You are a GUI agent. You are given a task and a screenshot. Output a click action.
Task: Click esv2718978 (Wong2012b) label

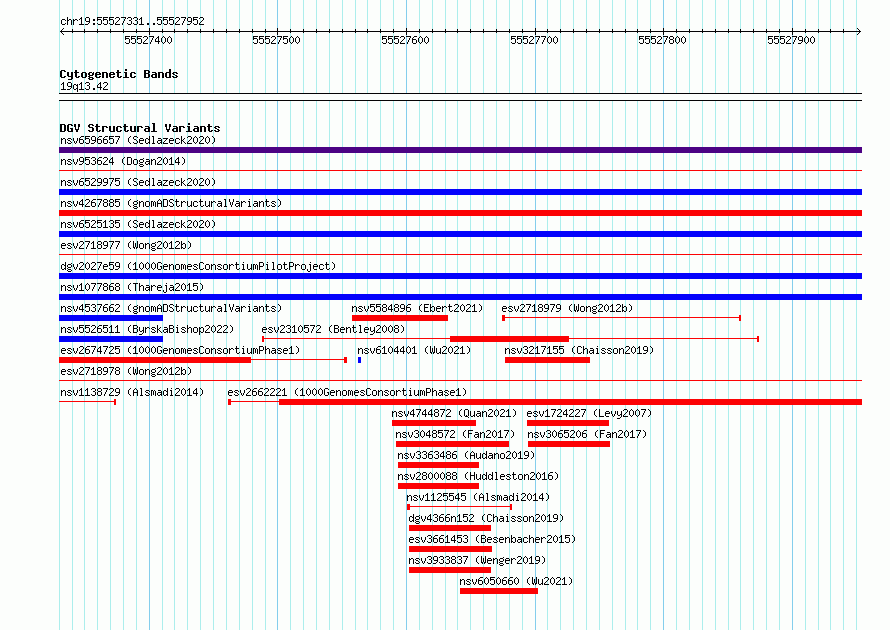(x=126, y=371)
